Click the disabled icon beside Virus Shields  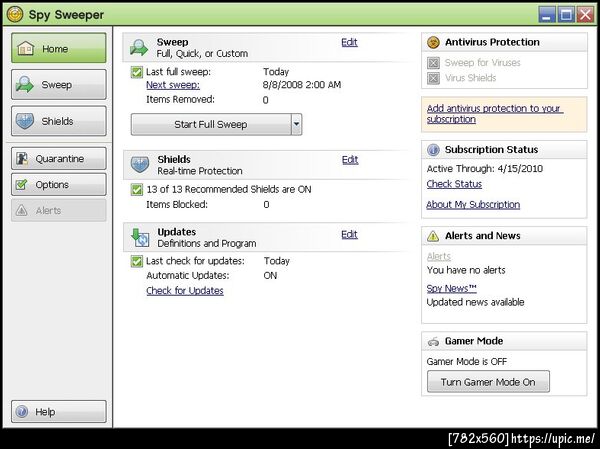[x=433, y=78]
